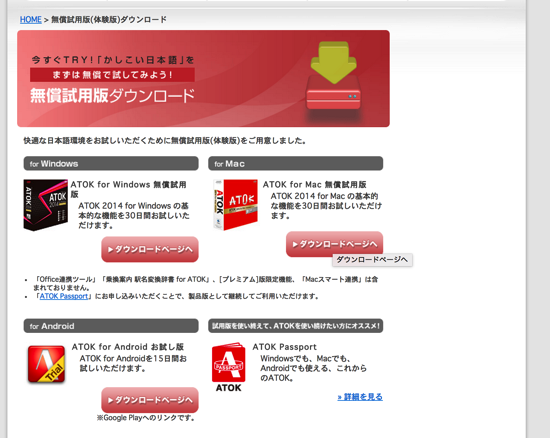Click the red 無償試用版ダウンロード banner
The height and width of the screenshot is (438, 550).
203,79
